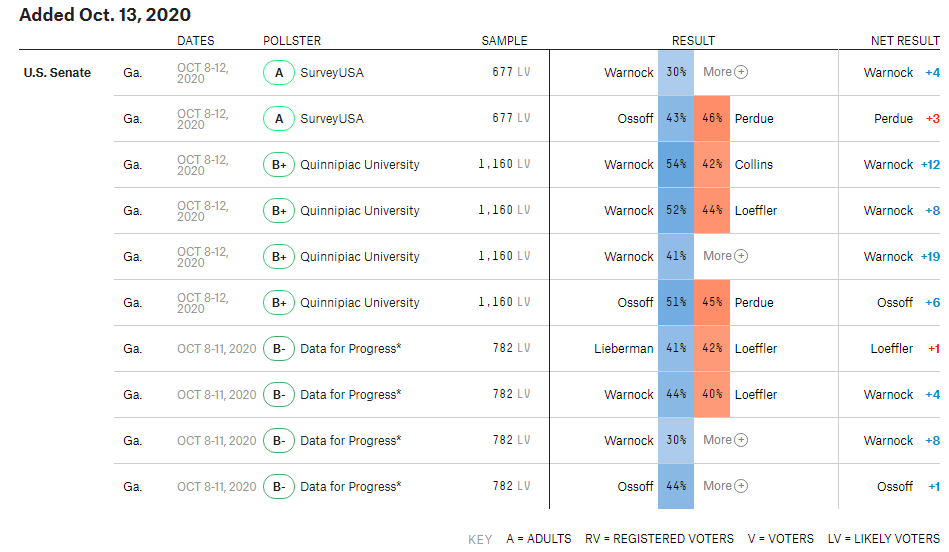Click the SAMPLE column header
949x552 pixels.
504,41
